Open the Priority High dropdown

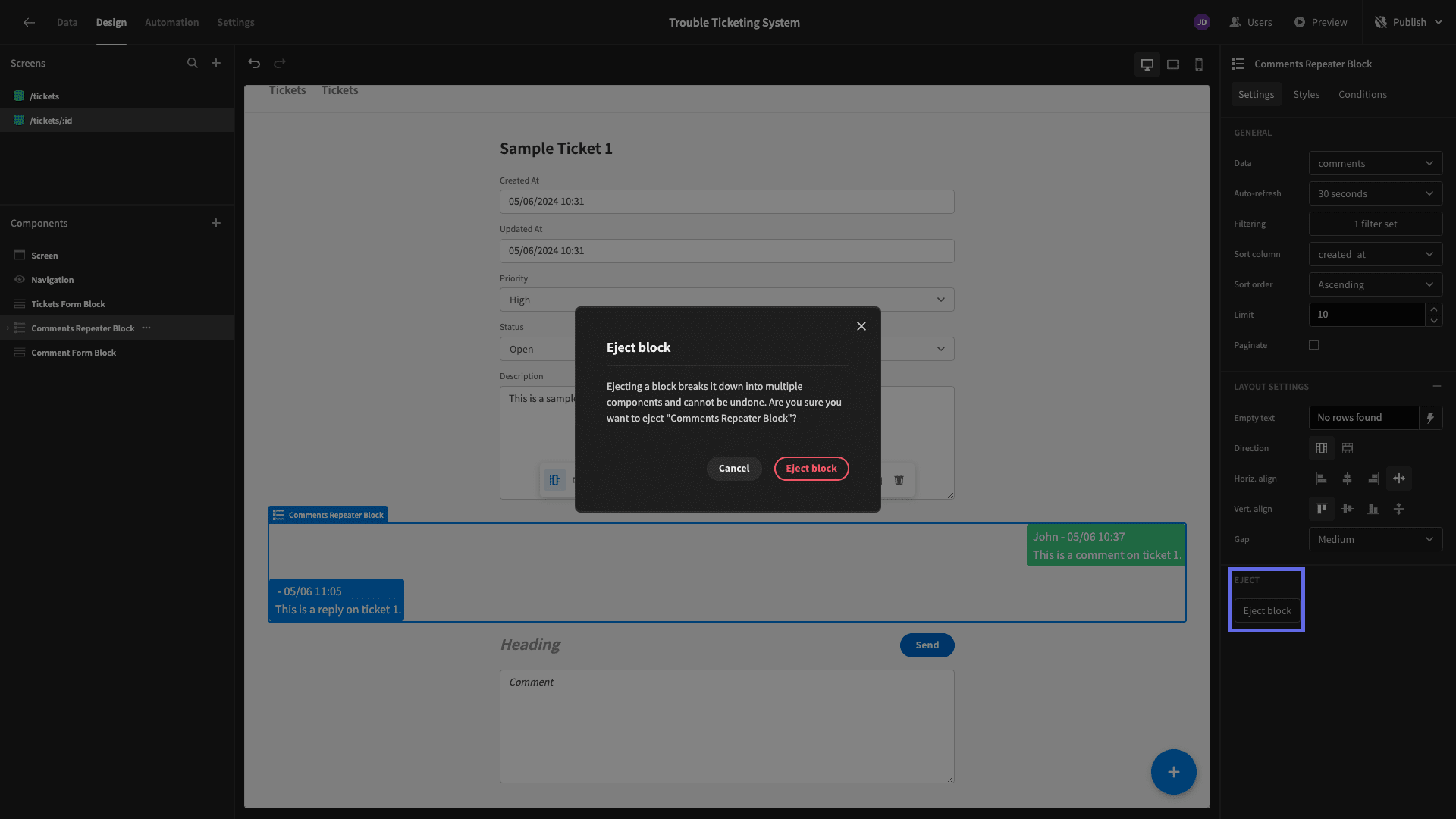coord(726,300)
